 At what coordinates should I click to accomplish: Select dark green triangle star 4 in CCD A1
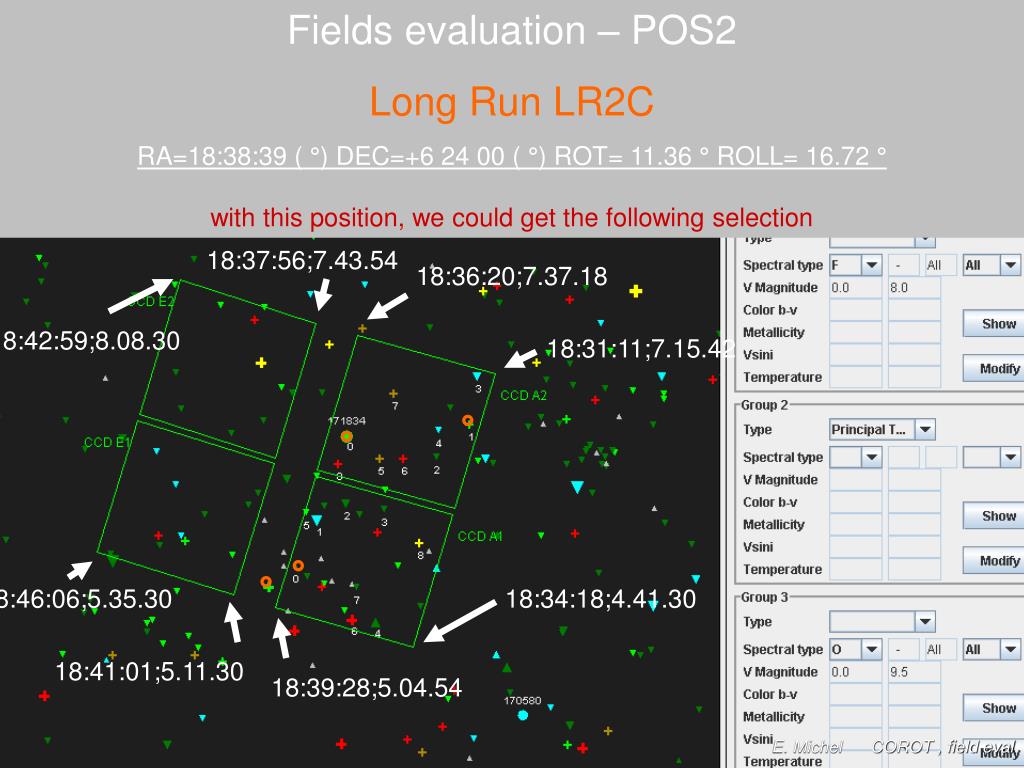point(376,623)
